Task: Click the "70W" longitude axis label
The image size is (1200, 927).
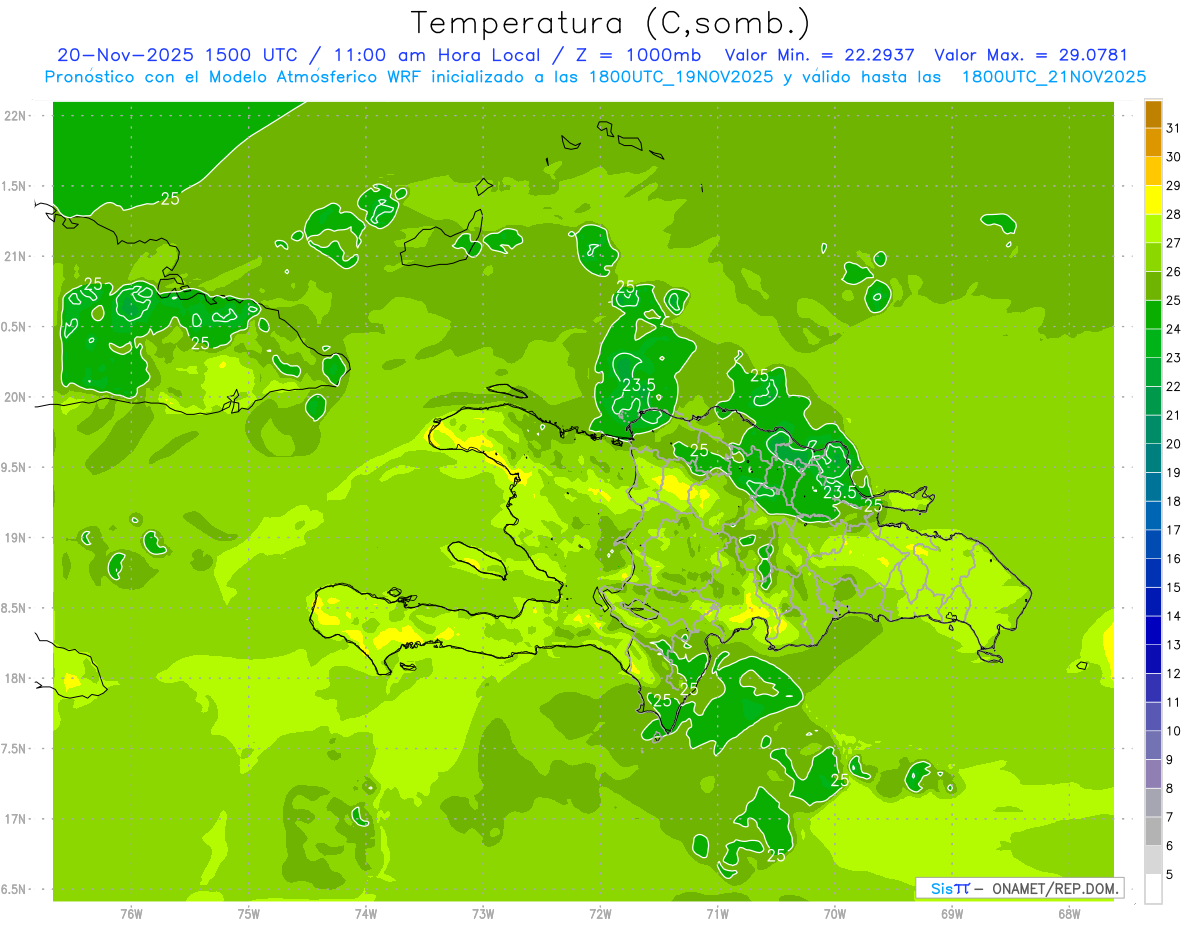Action: [x=834, y=914]
